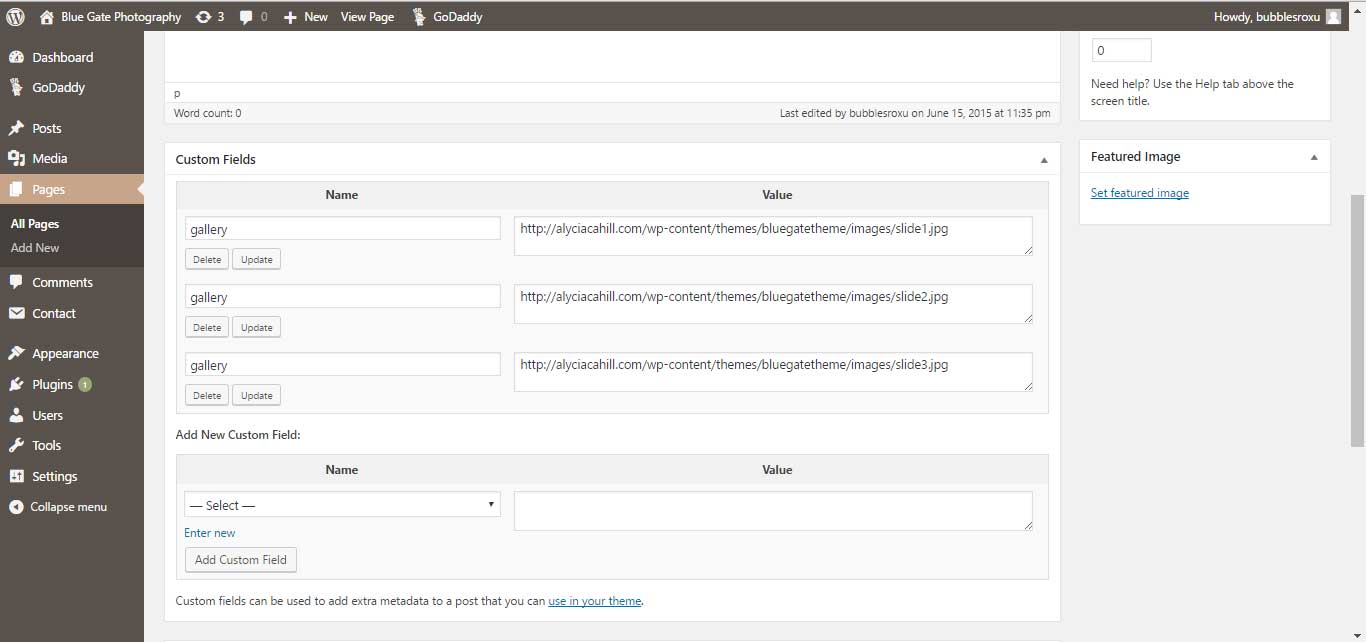Open the Media library section
Screen dimensions: 1366x642
49,158
